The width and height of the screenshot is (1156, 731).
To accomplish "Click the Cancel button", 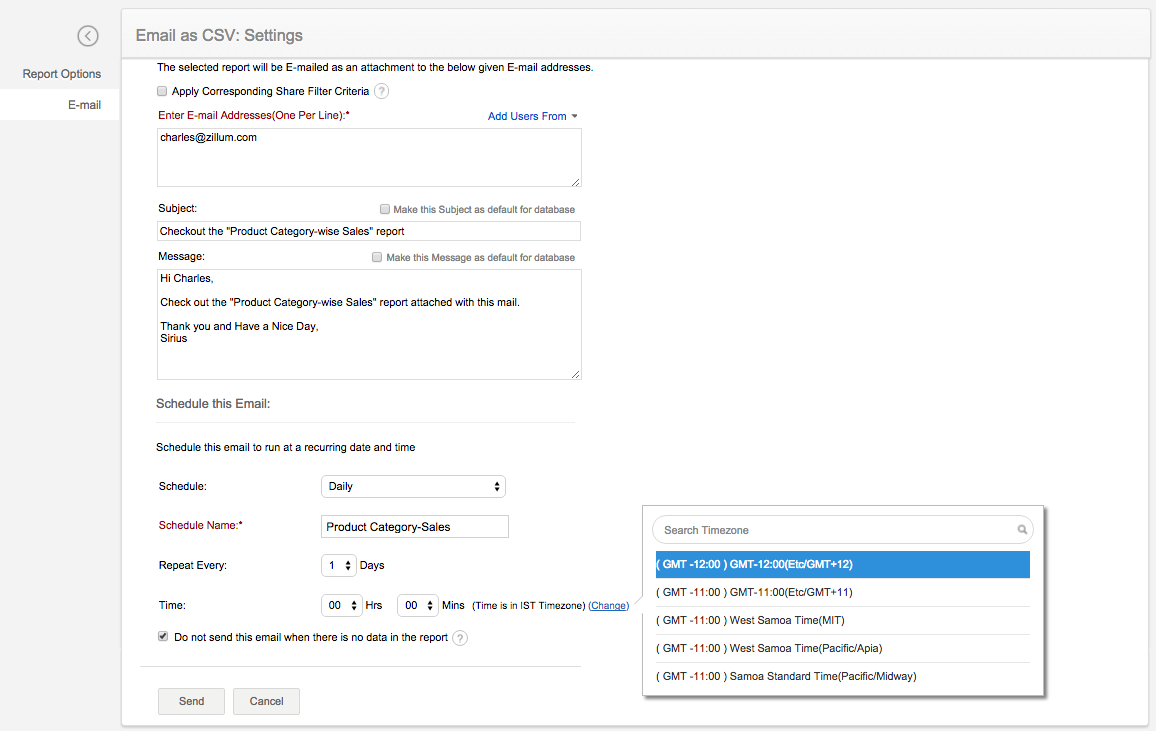I will coord(266,701).
